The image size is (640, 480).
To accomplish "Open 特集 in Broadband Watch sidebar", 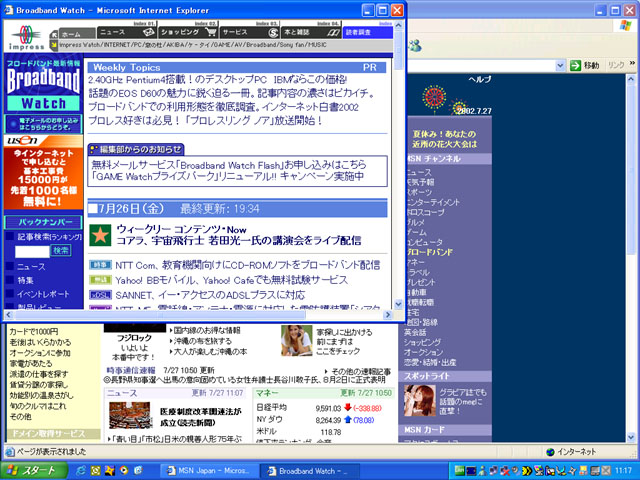I will tap(25, 280).
